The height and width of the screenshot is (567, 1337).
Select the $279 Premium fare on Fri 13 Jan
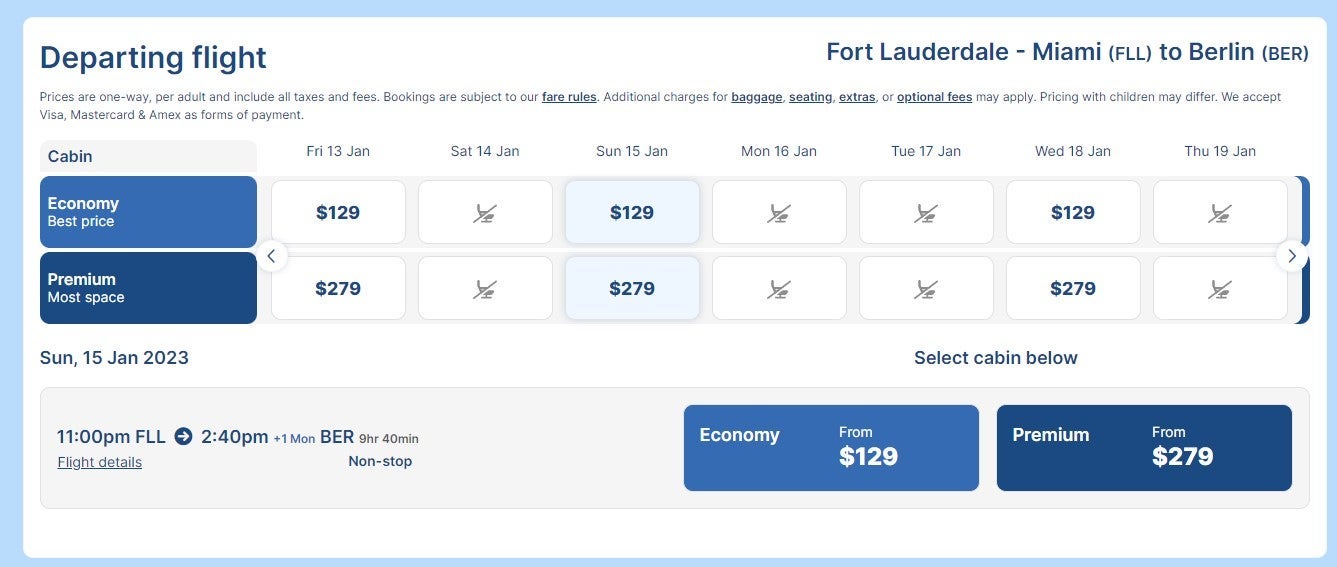[x=338, y=288]
